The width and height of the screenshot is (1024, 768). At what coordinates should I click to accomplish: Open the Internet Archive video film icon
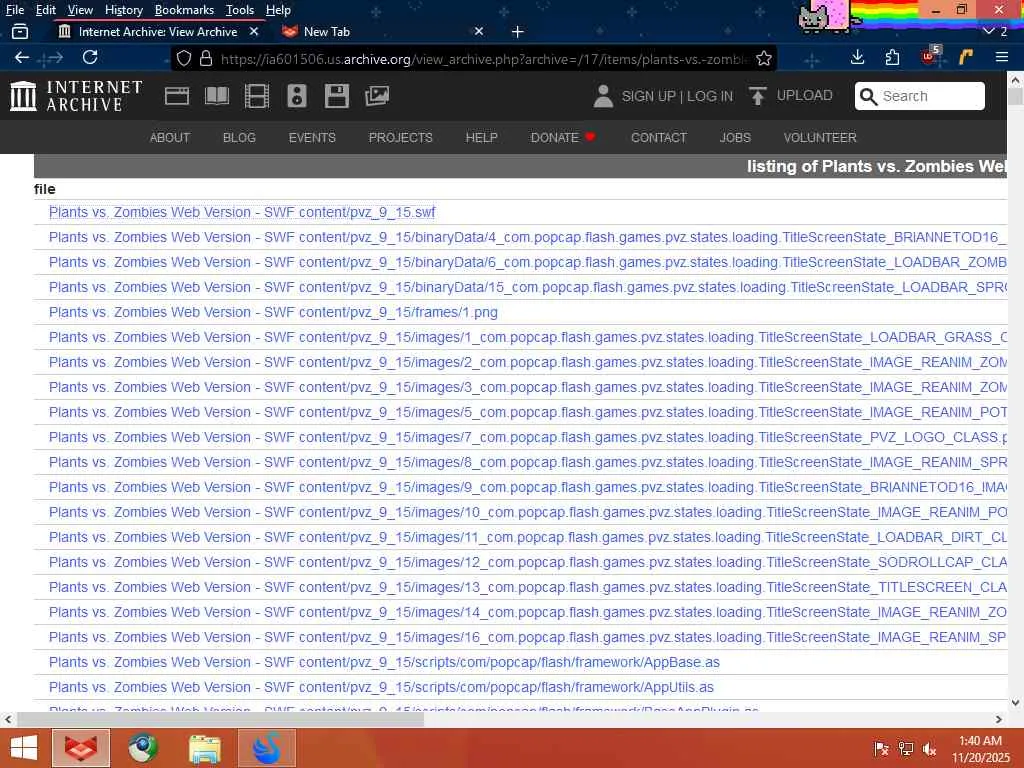(x=257, y=96)
